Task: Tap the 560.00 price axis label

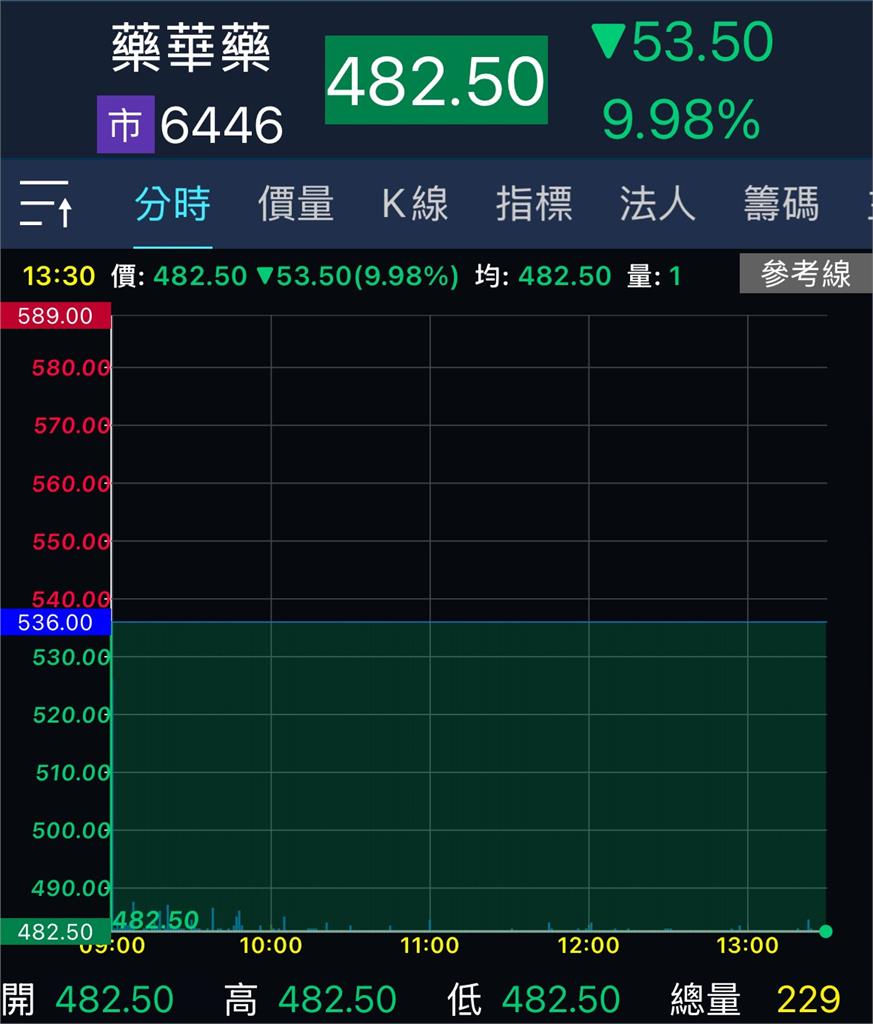Action: point(71,483)
